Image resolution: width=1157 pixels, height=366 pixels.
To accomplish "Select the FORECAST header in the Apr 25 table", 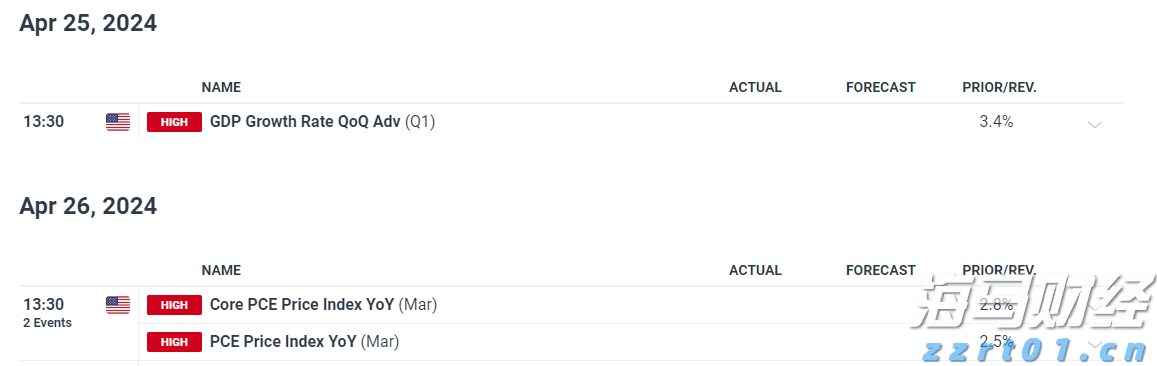I will tap(880, 87).
